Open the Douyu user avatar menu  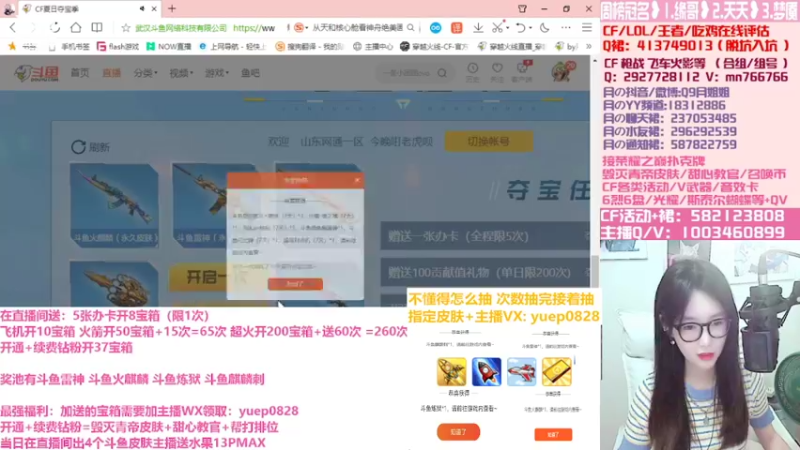click(562, 72)
